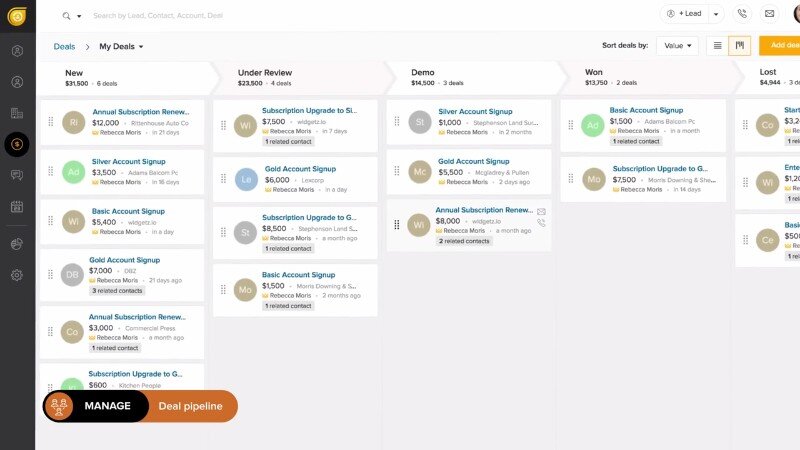Image resolution: width=800 pixels, height=450 pixels.
Task: Open the Accounts building icon in sidebar
Action: (17, 113)
